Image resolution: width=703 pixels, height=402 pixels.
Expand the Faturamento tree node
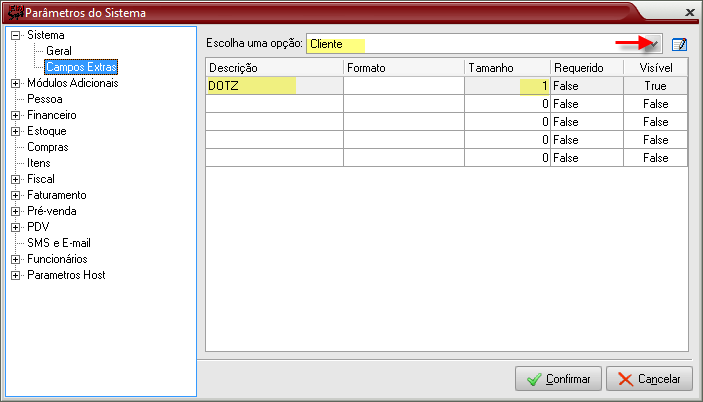[15, 195]
